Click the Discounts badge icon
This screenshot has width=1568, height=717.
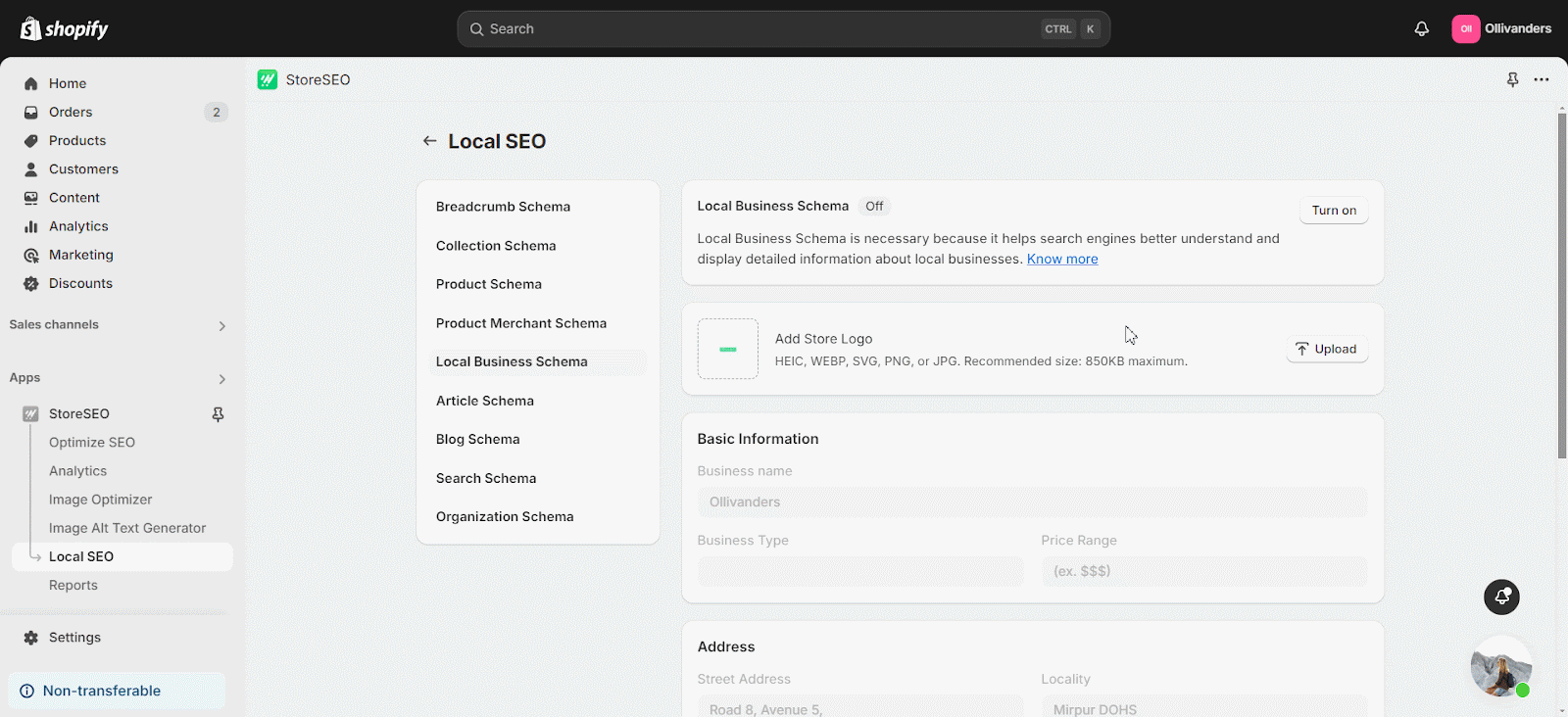tap(30, 283)
